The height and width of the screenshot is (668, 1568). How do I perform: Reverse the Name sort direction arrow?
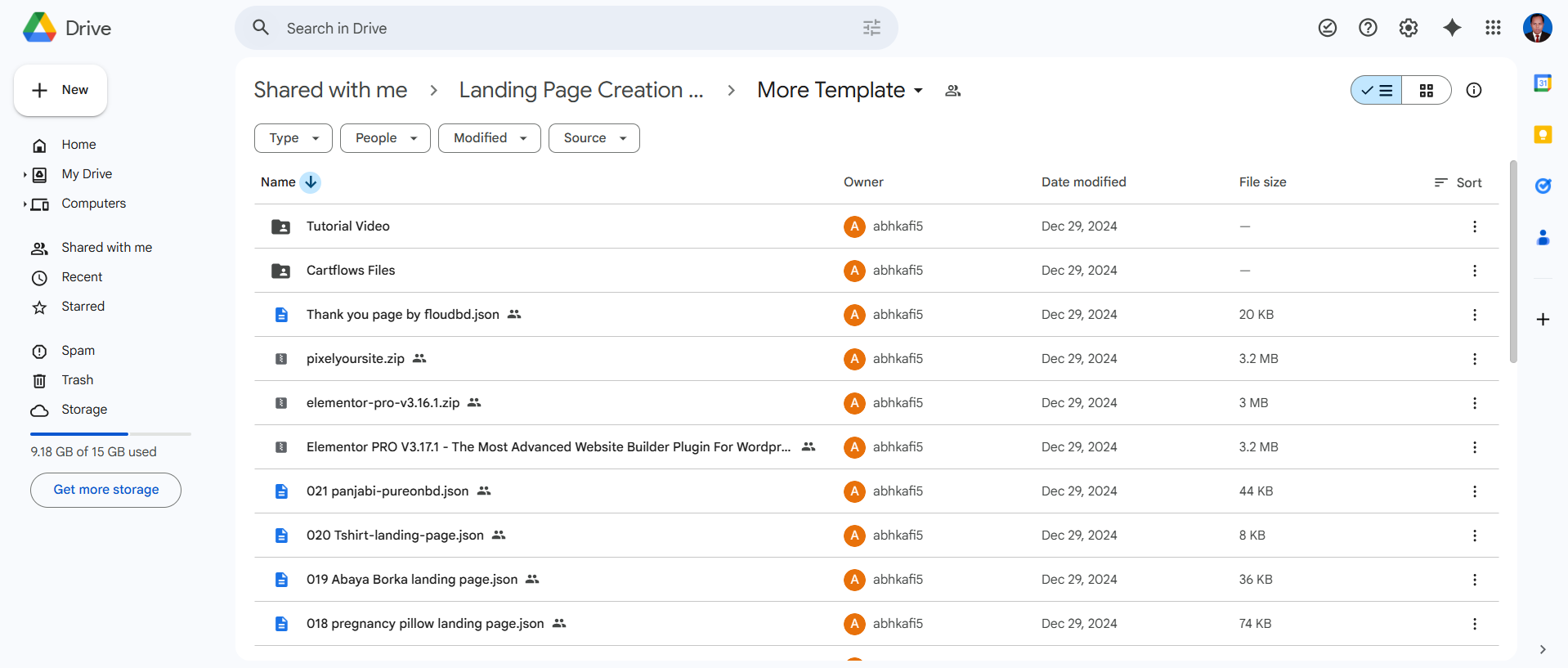(311, 182)
